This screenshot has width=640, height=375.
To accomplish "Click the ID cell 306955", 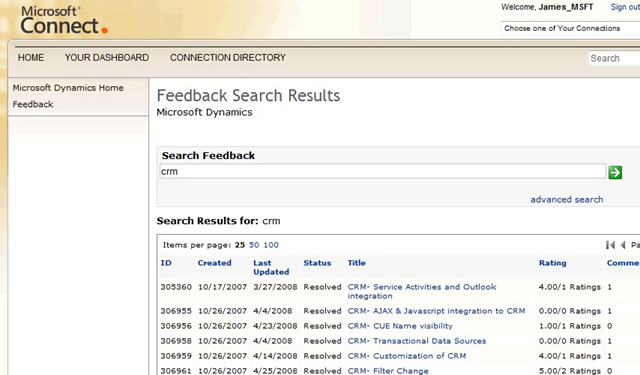I will coord(176,311).
